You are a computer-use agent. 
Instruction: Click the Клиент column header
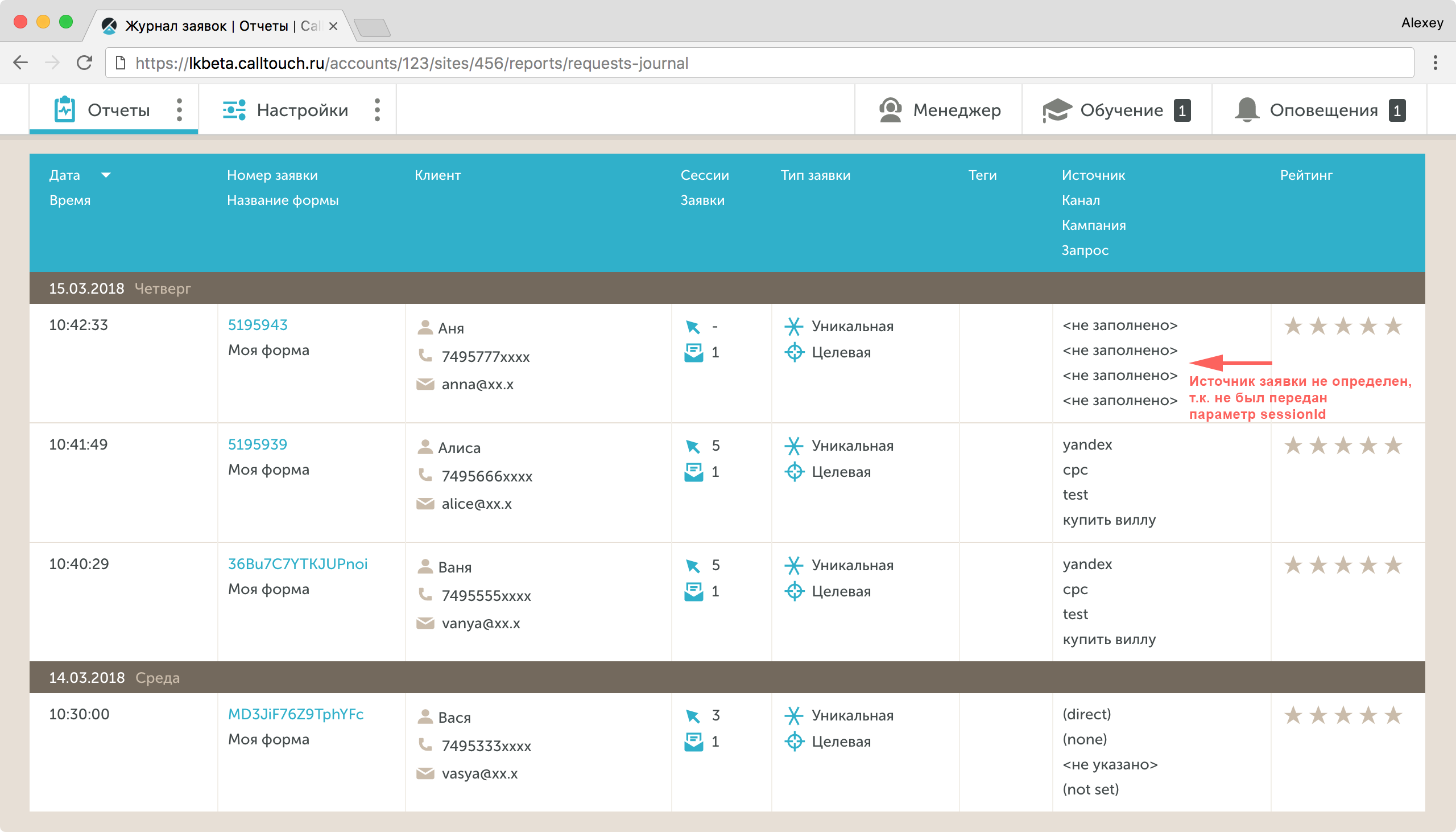(x=437, y=175)
